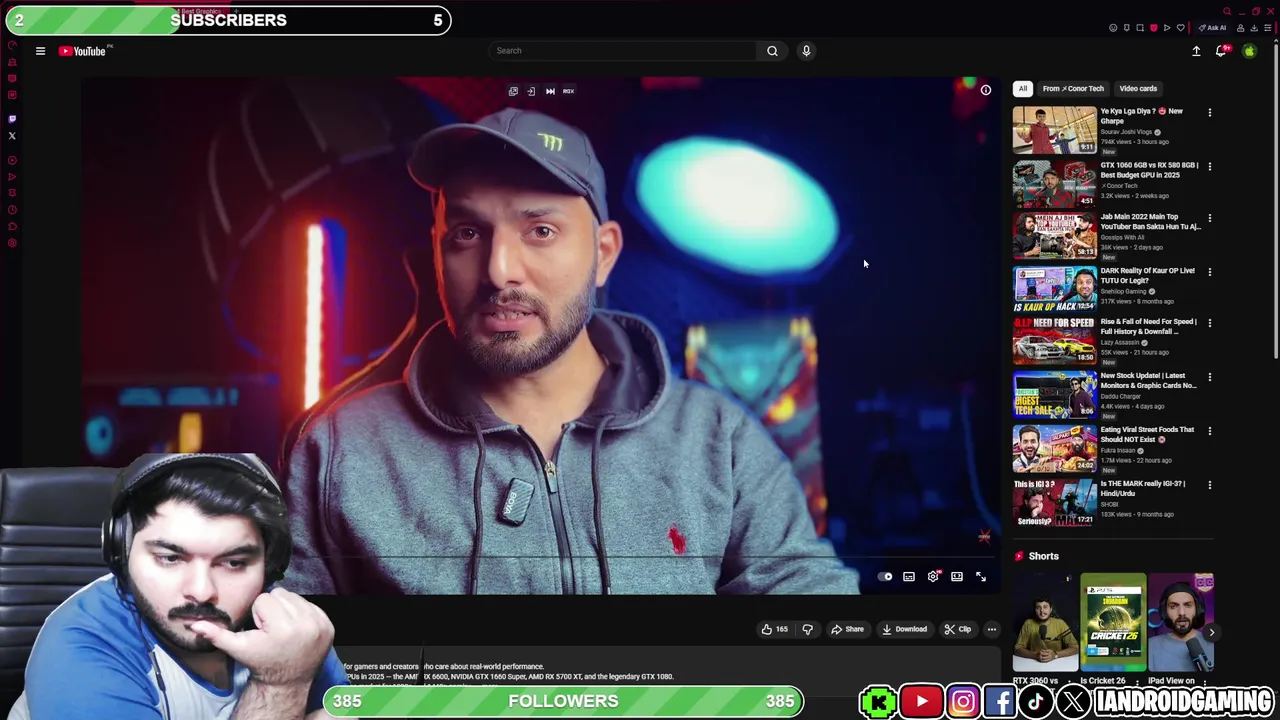1280x720 pixels.
Task: Open Opera GX Ask AI button
Action: 1213,28
